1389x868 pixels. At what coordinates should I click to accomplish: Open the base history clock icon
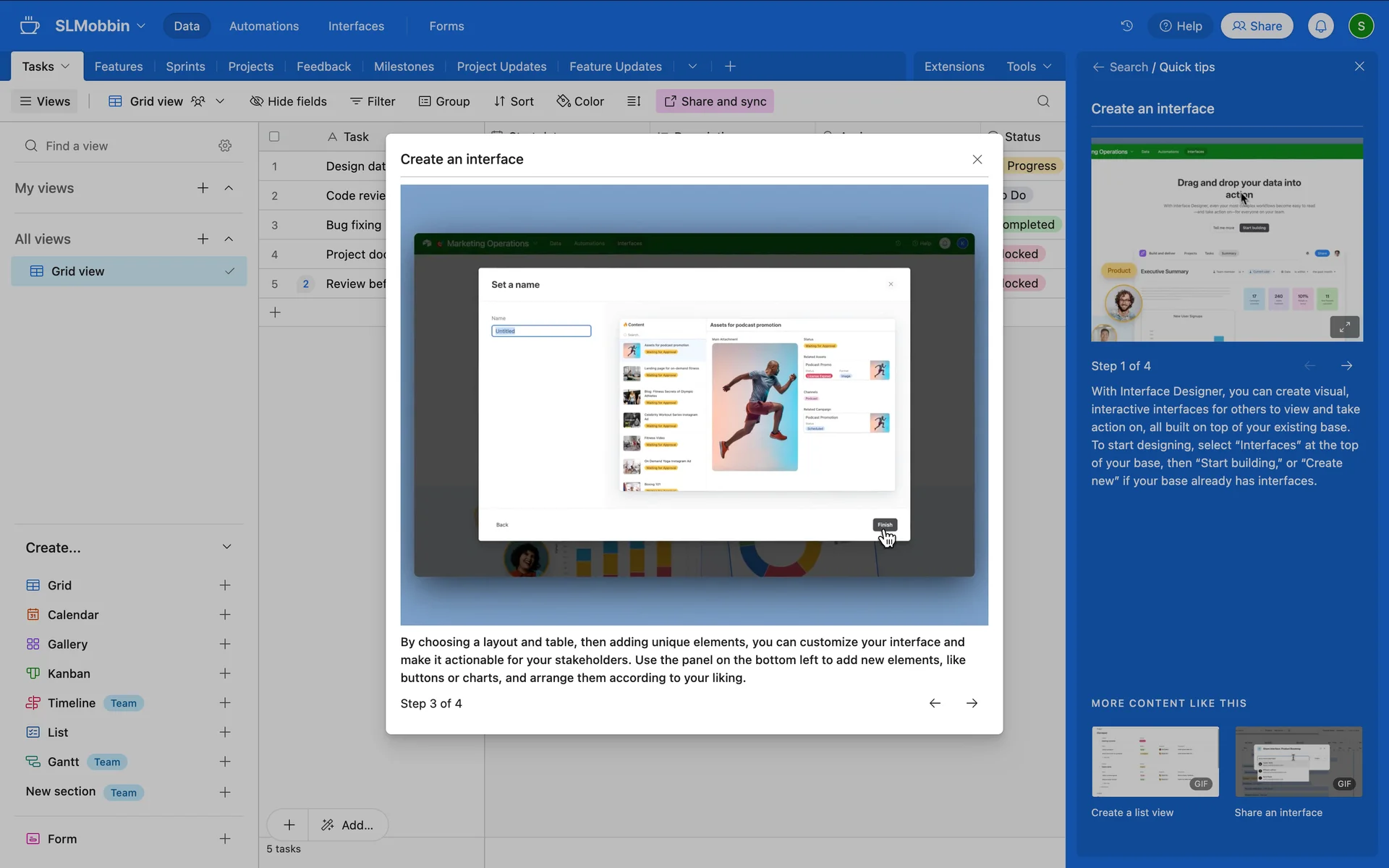[x=1126, y=26]
